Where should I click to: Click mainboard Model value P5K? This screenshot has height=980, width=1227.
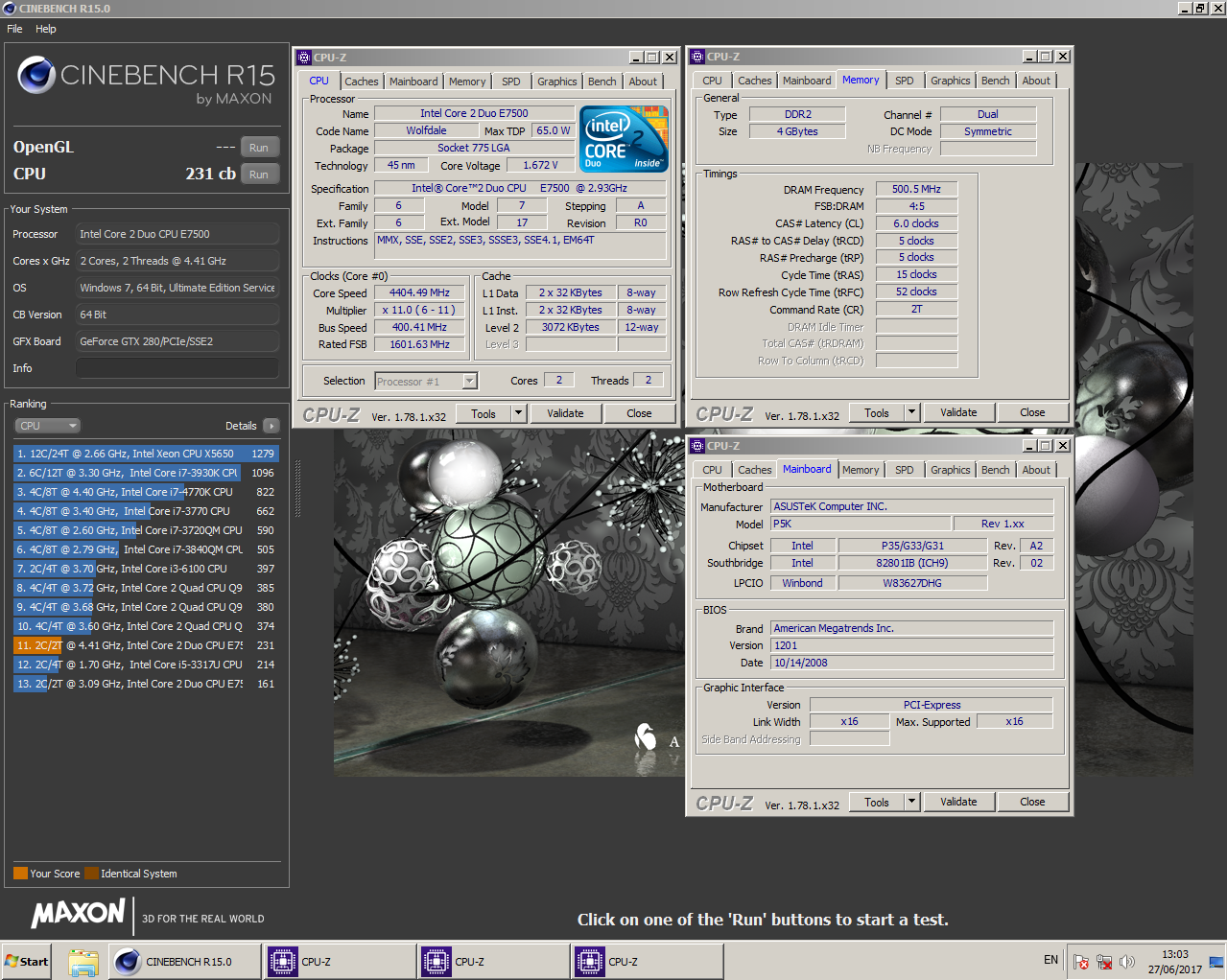coord(861,524)
